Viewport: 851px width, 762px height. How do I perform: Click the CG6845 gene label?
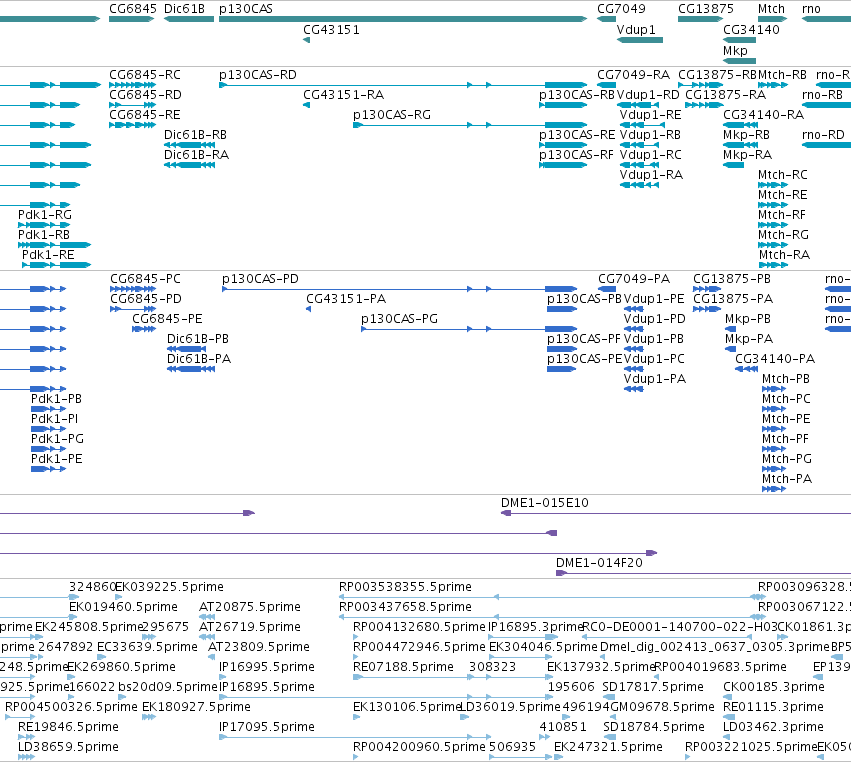pos(132,9)
